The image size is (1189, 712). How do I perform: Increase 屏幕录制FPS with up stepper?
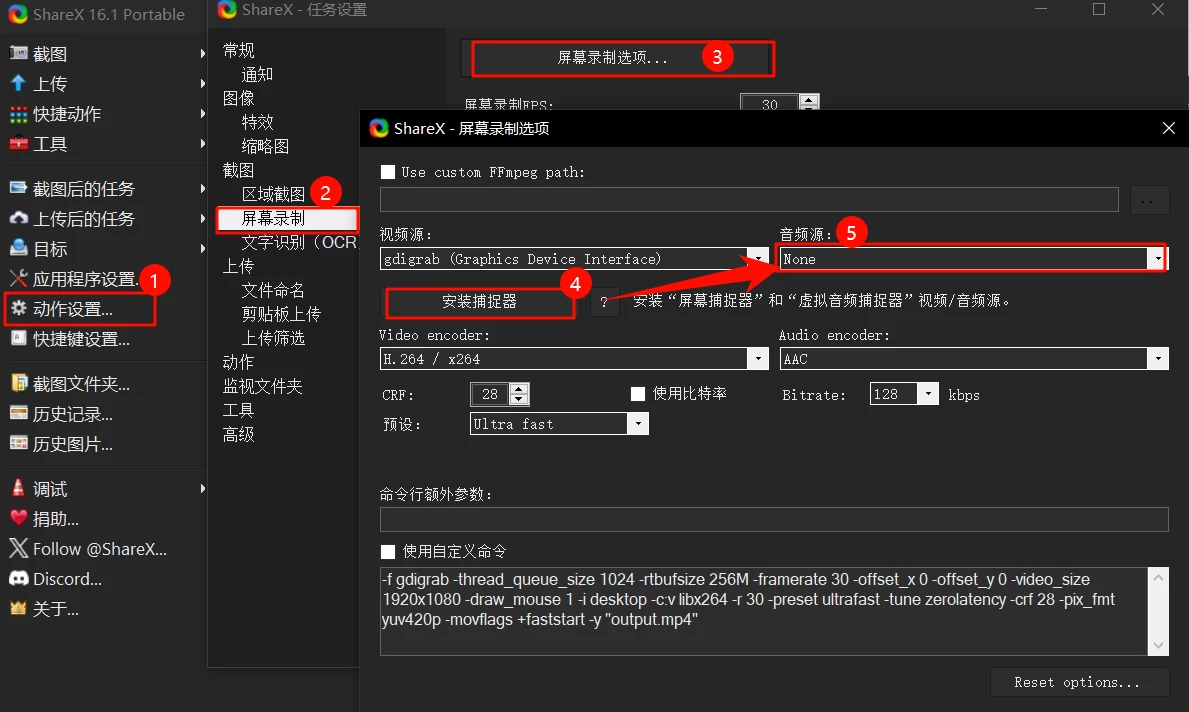pos(809,99)
